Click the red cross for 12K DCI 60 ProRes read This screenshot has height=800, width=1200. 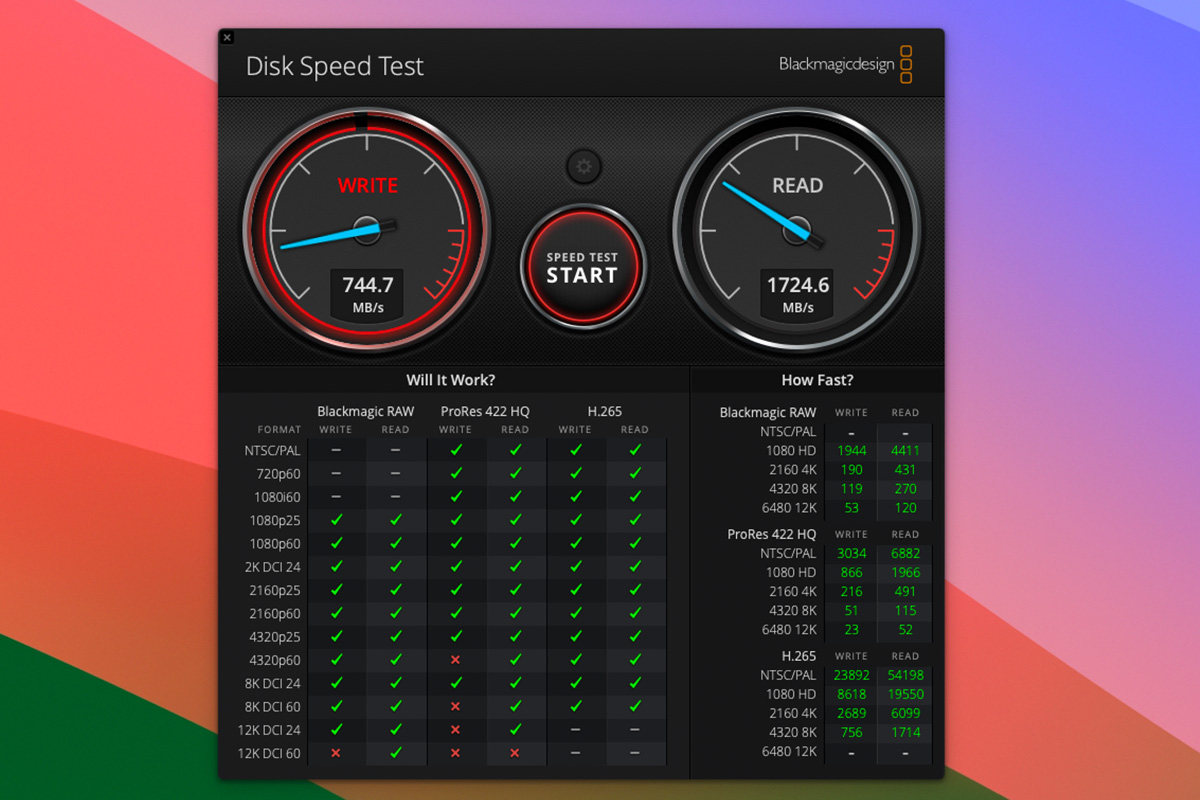[x=515, y=752]
